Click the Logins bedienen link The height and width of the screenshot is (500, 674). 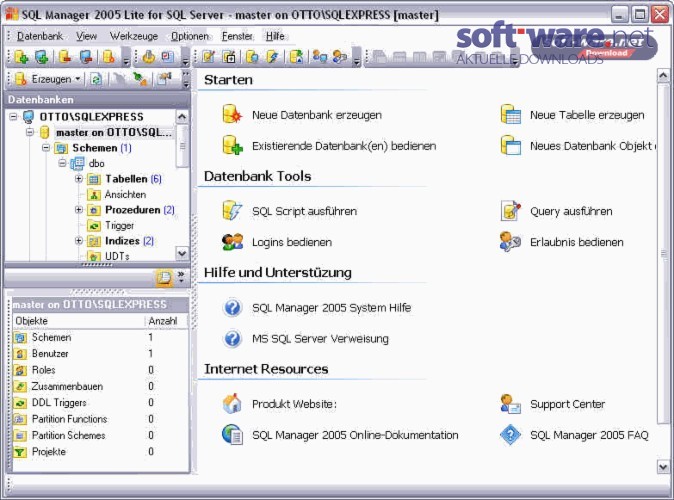292,242
